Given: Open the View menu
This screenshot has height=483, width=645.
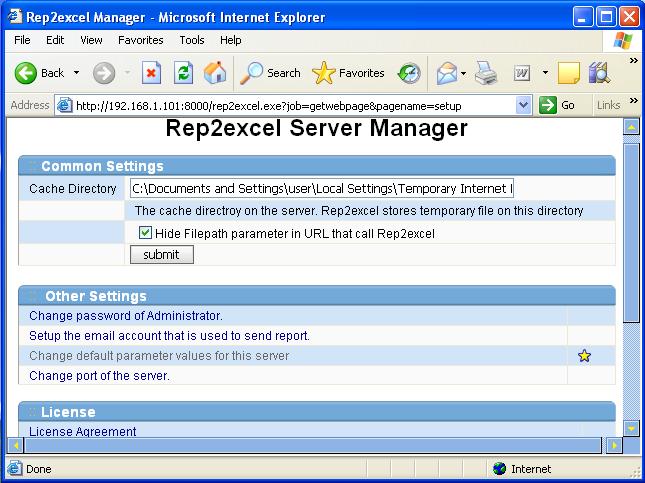Looking at the screenshot, I should point(91,40).
